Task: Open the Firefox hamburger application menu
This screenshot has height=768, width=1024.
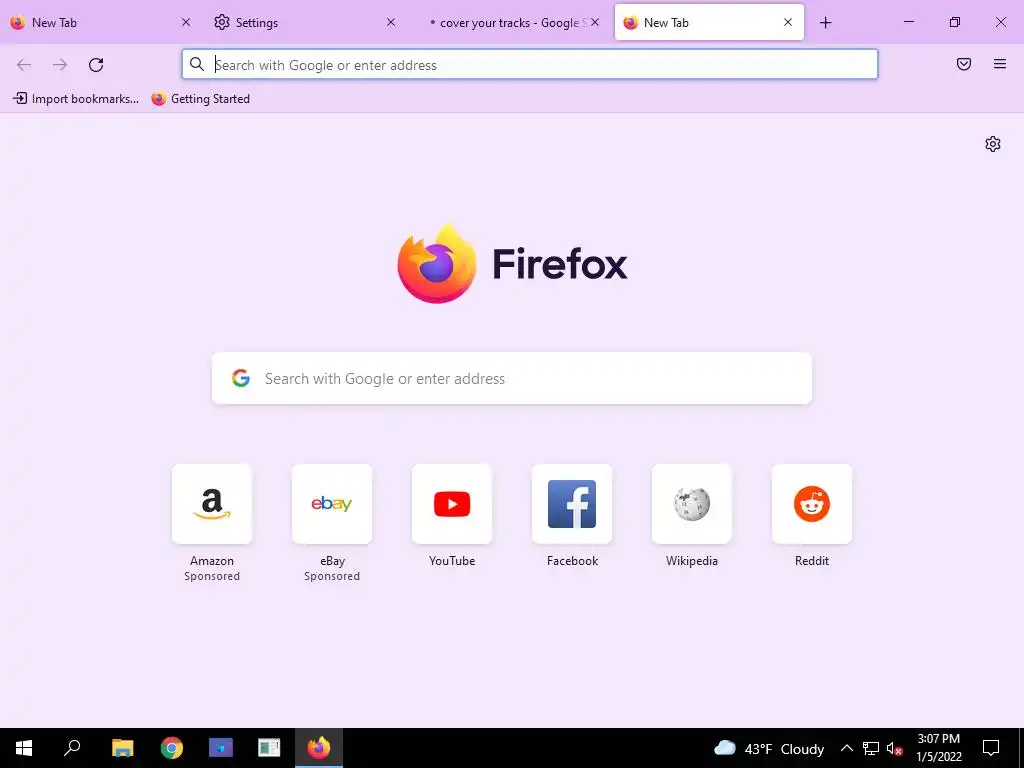Action: (x=1000, y=64)
